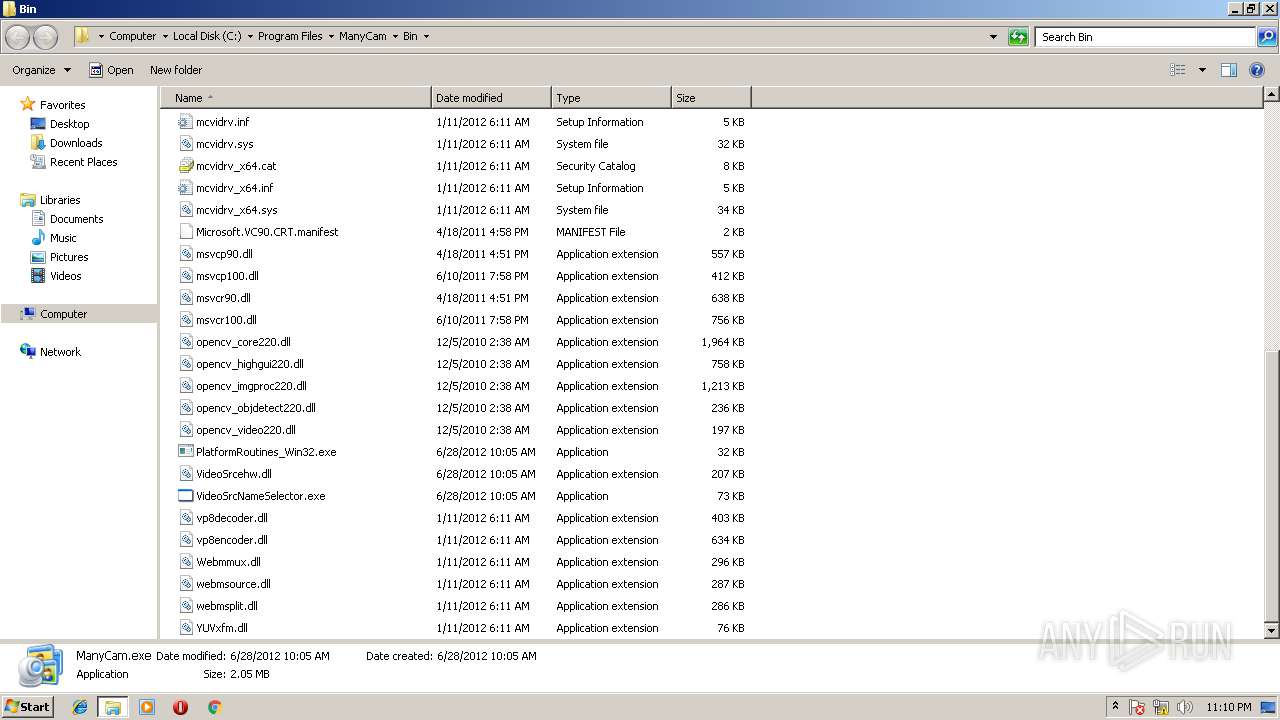Image resolution: width=1280 pixels, height=720 pixels.
Task: Go to ManyCam in the breadcrumb
Action: pos(362,36)
